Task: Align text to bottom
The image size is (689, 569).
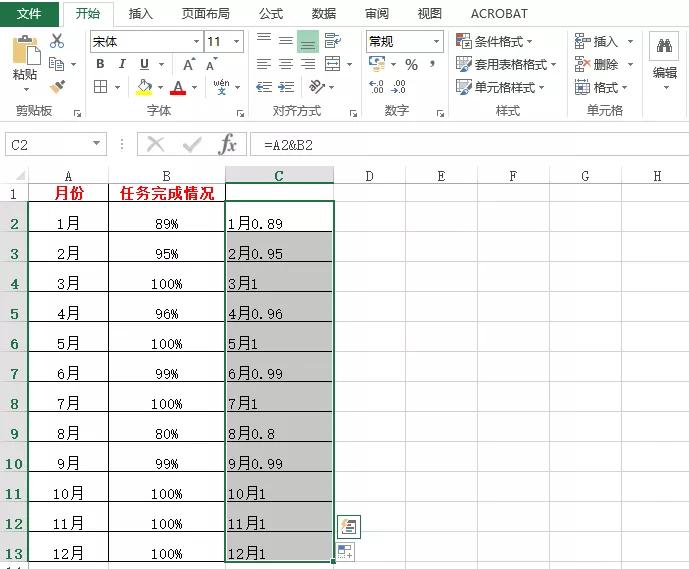Action: coord(308,42)
